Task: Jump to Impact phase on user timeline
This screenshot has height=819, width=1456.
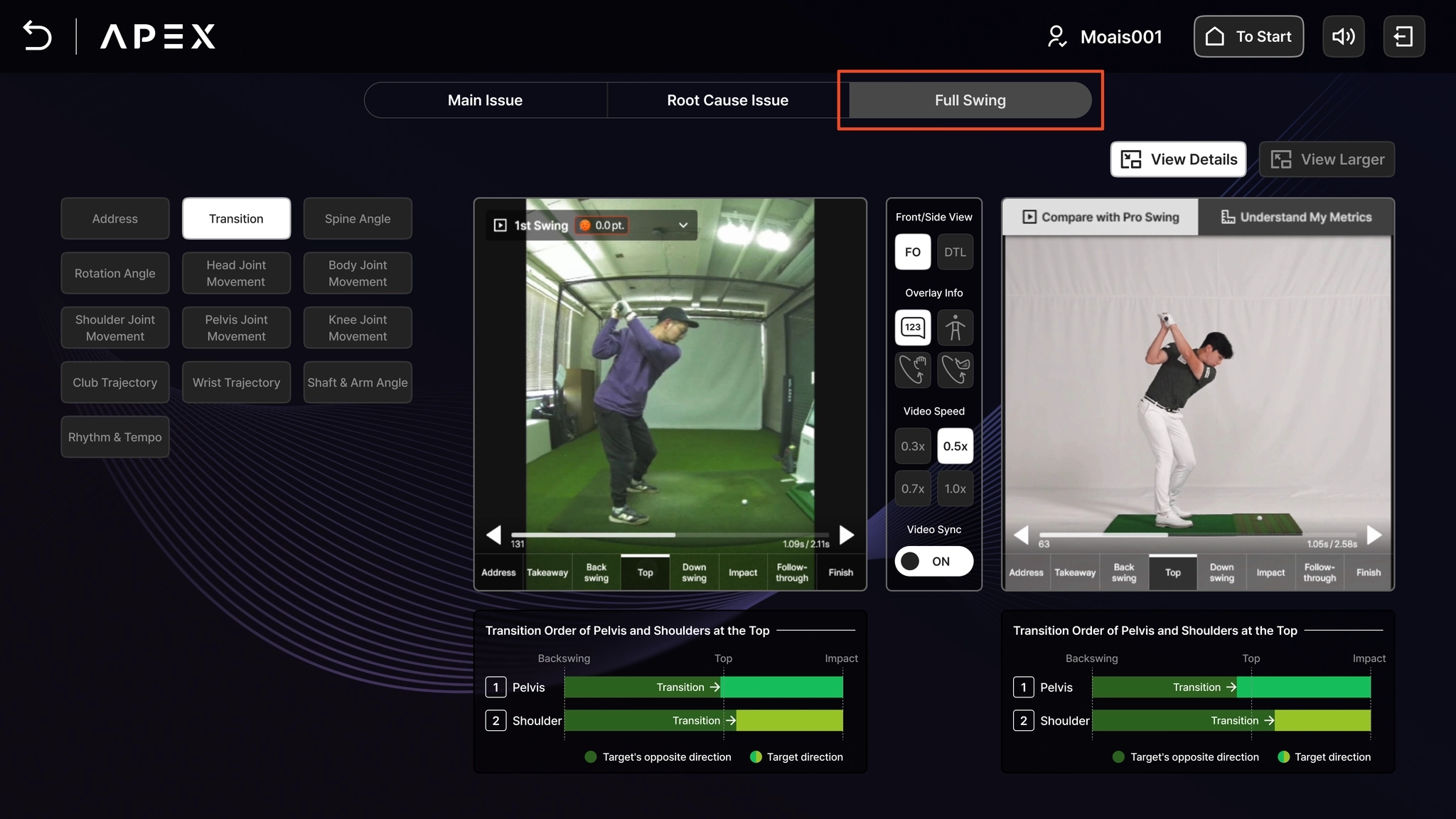Action: coord(743,573)
